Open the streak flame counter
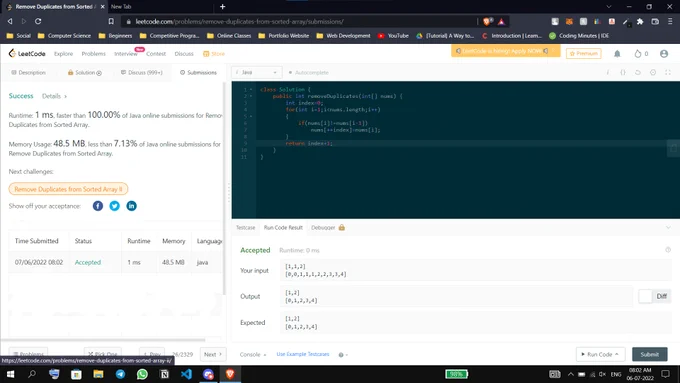 (x=641, y=53)
